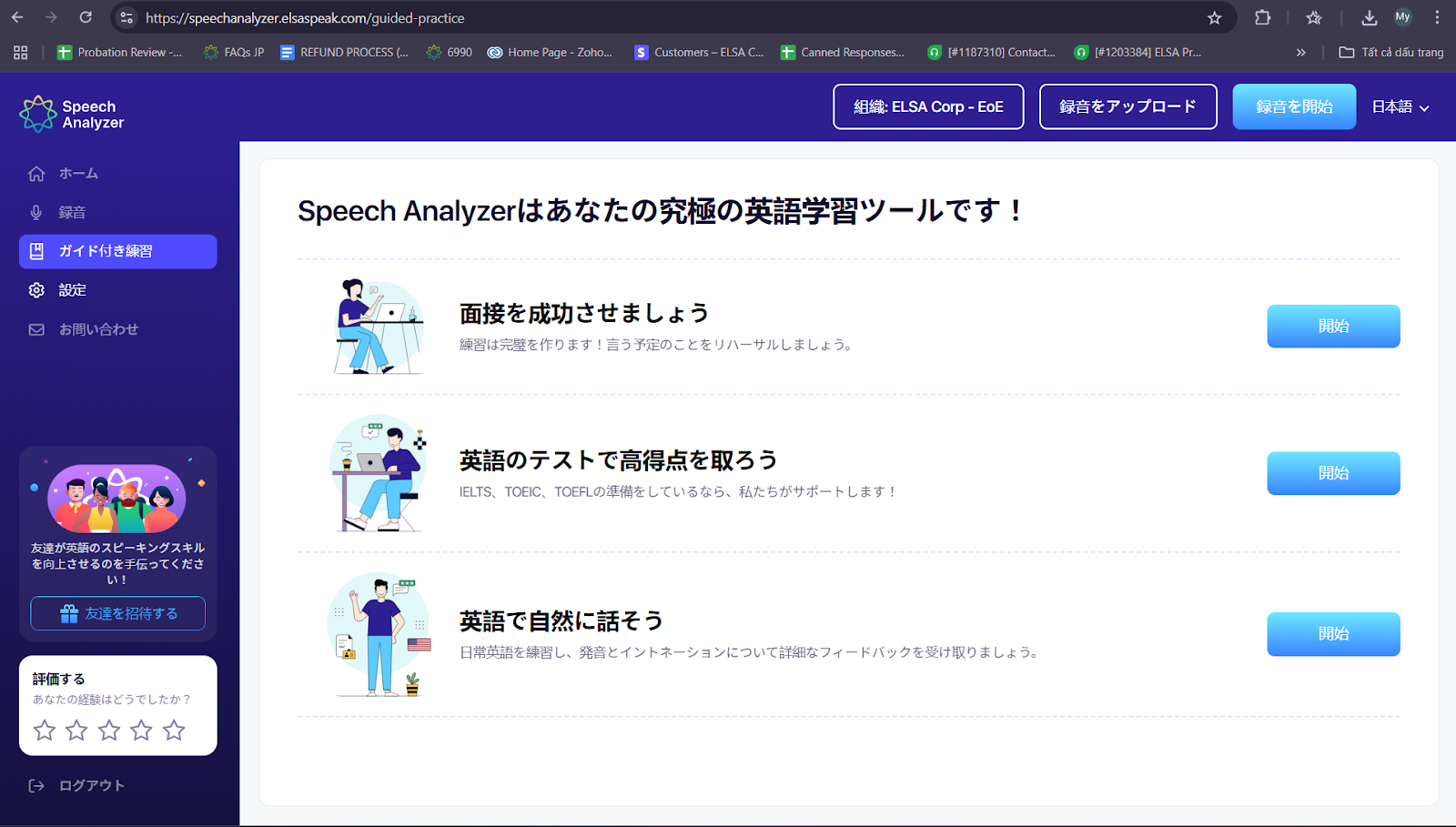Open the browser three-dot menu
This screenshot has width=1456, height=827.
pyautogui.click(x=1437, y=17)
